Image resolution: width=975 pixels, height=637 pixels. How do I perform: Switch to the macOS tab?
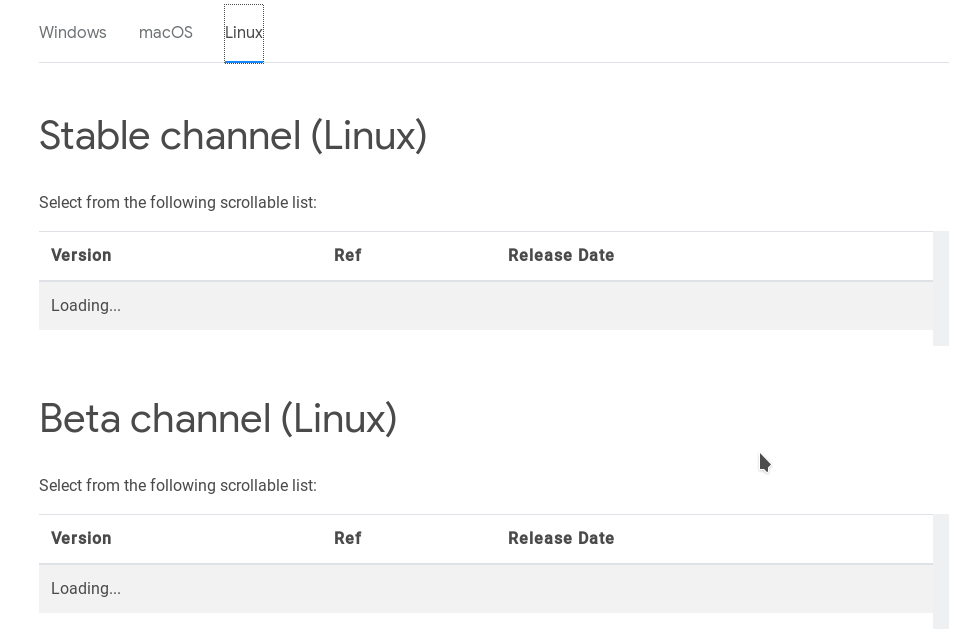click(165, 32)
